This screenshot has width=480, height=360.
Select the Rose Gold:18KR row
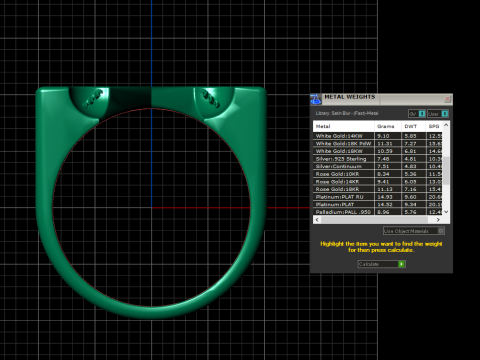(378, 189)
